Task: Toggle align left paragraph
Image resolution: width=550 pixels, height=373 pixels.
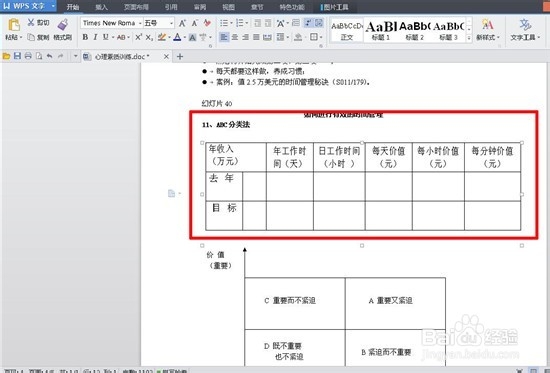Action: [x=224, y=37]
